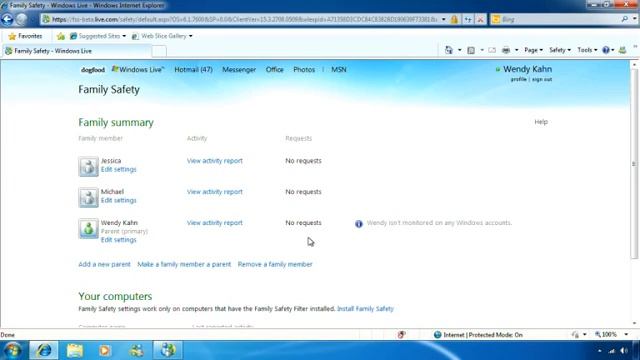Click the Messenger icon in the command bar
Viewport: 640px width, 360px height.
(622, 50)
